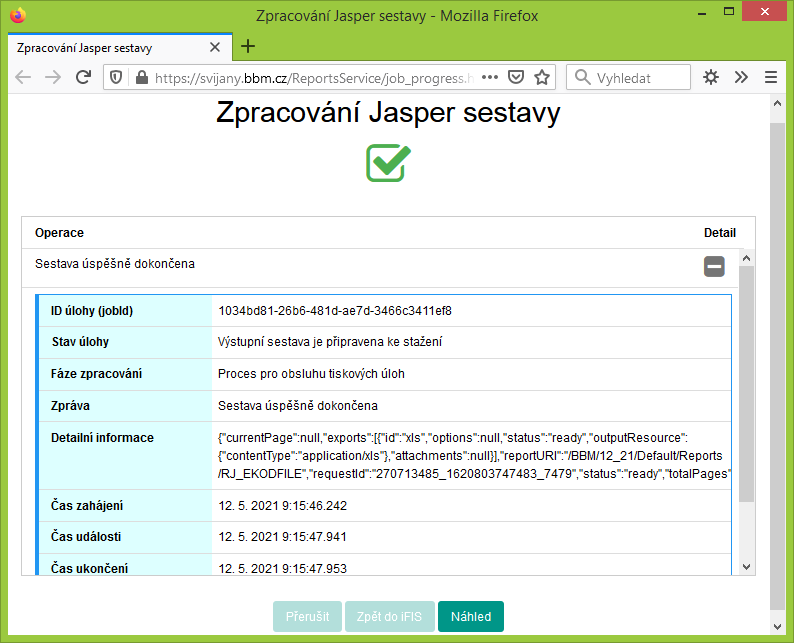
Task: Click the green checkmark status icon
Action: tap(388, 163)
